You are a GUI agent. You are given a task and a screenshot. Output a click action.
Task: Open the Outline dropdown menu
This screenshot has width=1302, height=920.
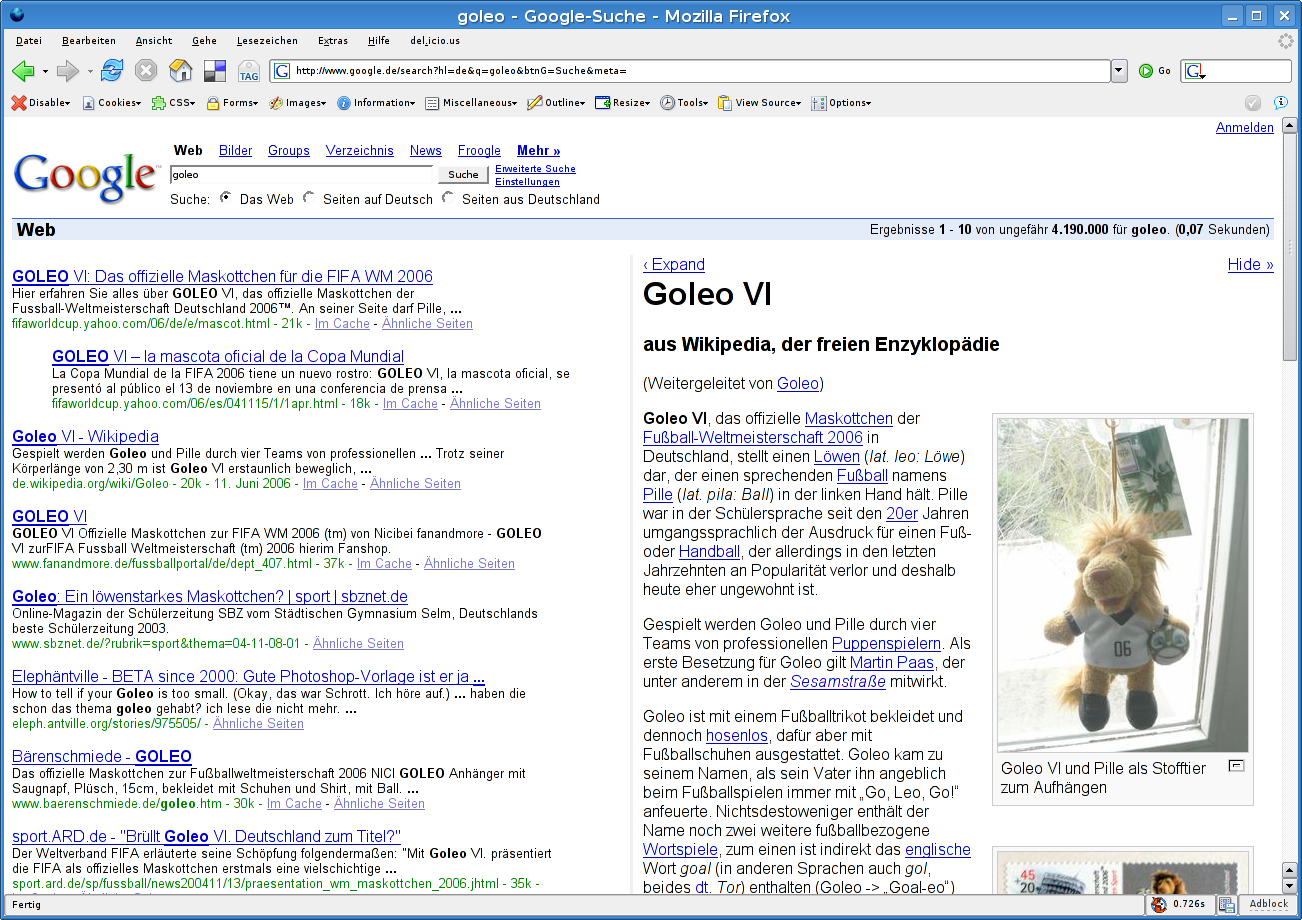click(557, 103)
